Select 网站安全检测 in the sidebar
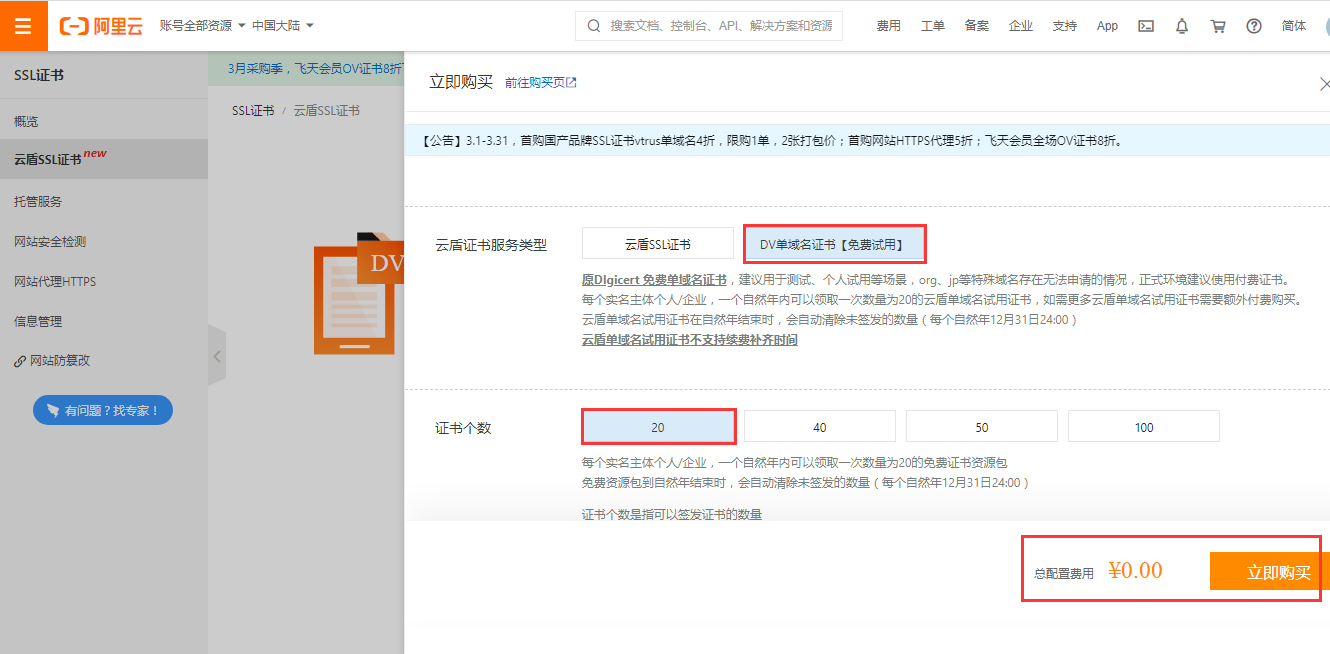The image size is (1330, 654). (104, 241)
